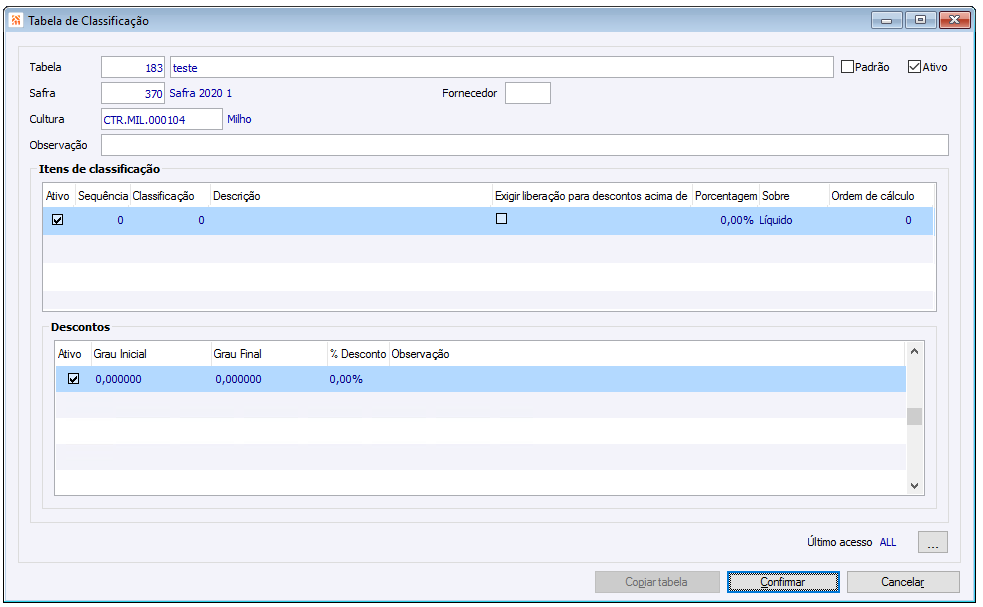Click the Copiar tabela button
Viewport: 983px width, 607px height.
[x=657, y=582]
